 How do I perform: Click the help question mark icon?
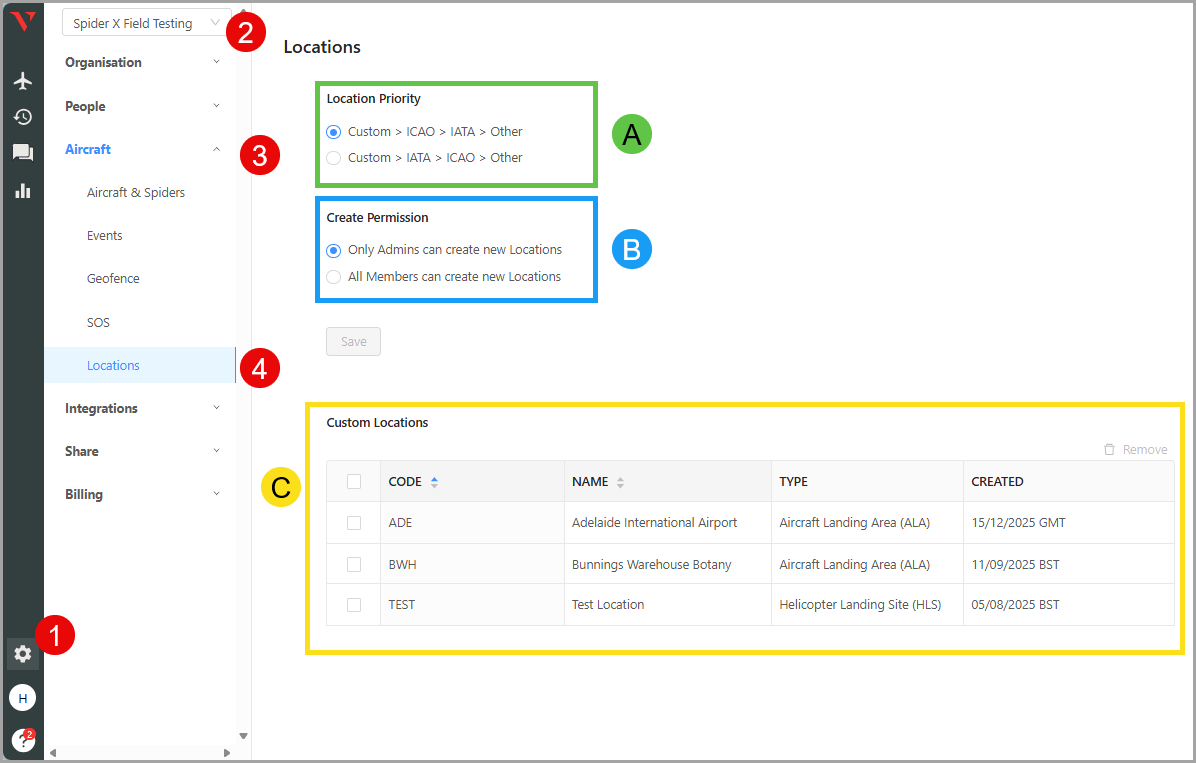(22, 740)
